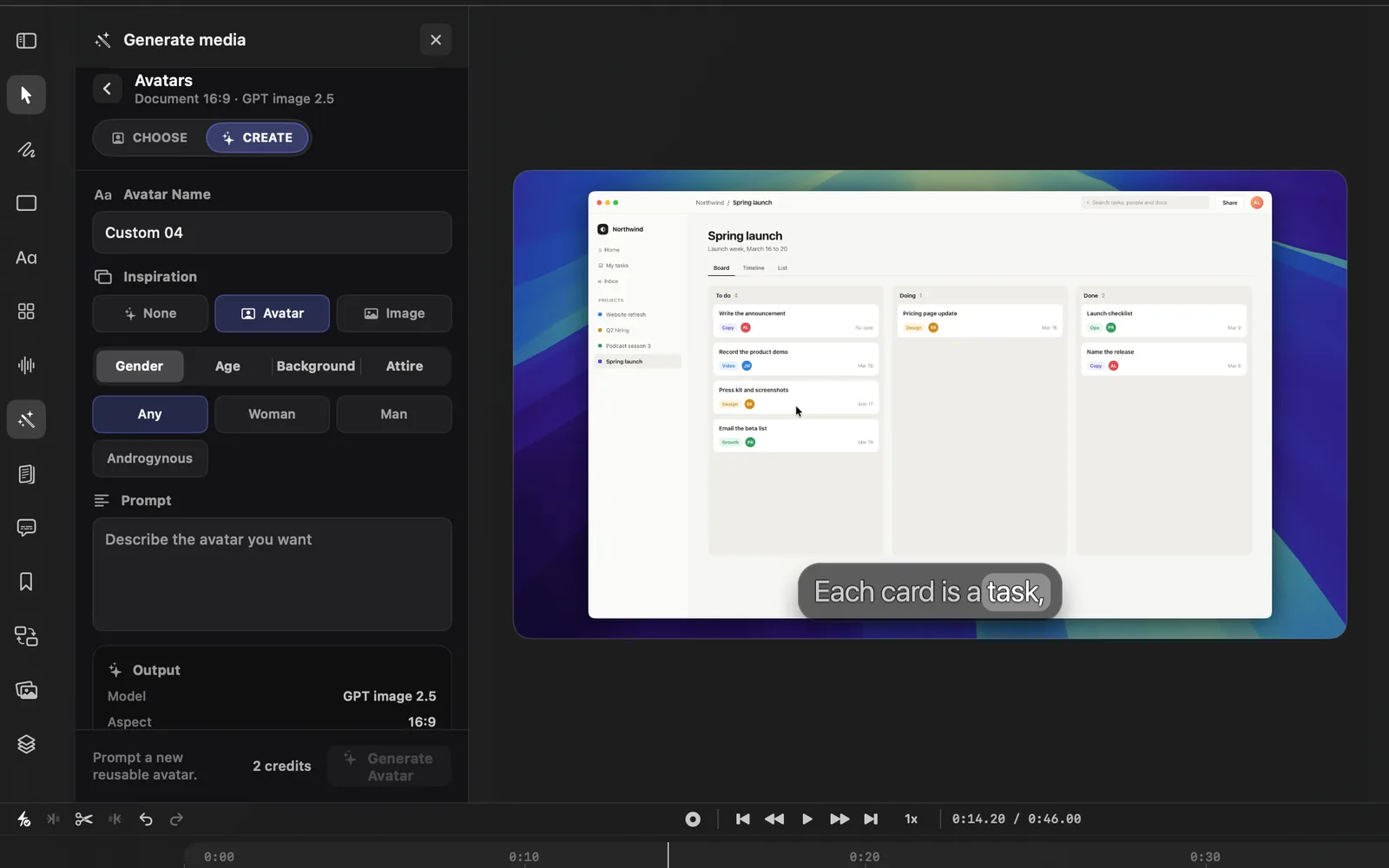Open the captions speech bubble panel
Viewport: 1389px width, 868px height.
click(26, 528)
